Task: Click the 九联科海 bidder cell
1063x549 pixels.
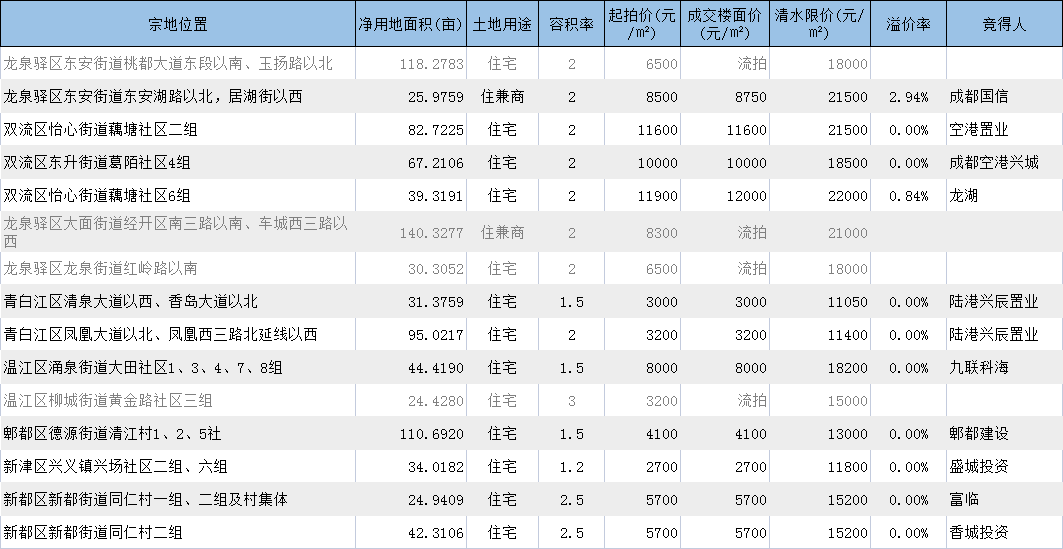Action: click(1005, 367)
